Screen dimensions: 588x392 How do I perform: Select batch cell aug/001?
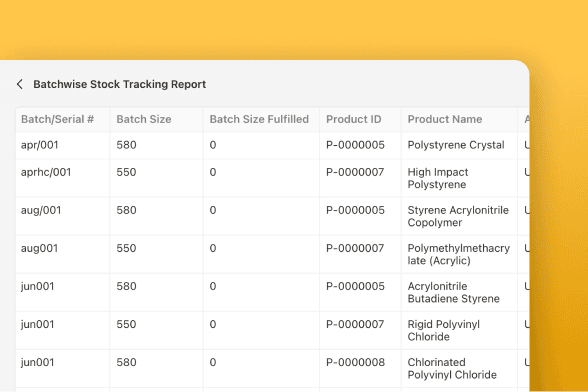click(x=41, y=210)
